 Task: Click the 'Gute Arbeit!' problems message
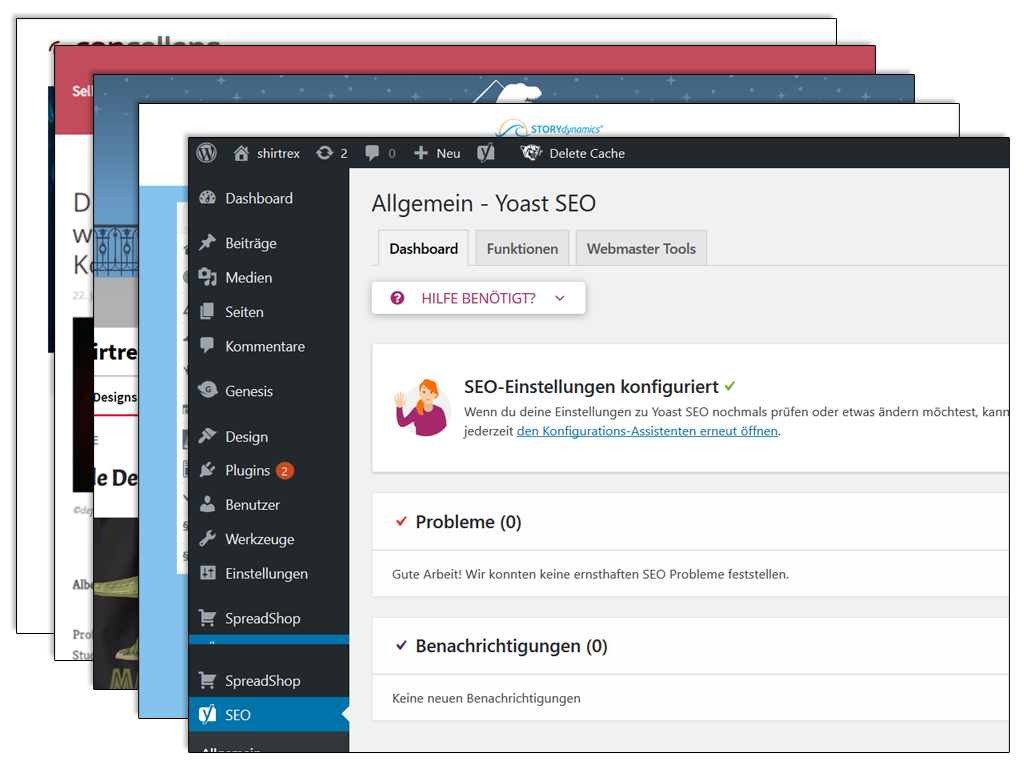(x=590, y=574)
